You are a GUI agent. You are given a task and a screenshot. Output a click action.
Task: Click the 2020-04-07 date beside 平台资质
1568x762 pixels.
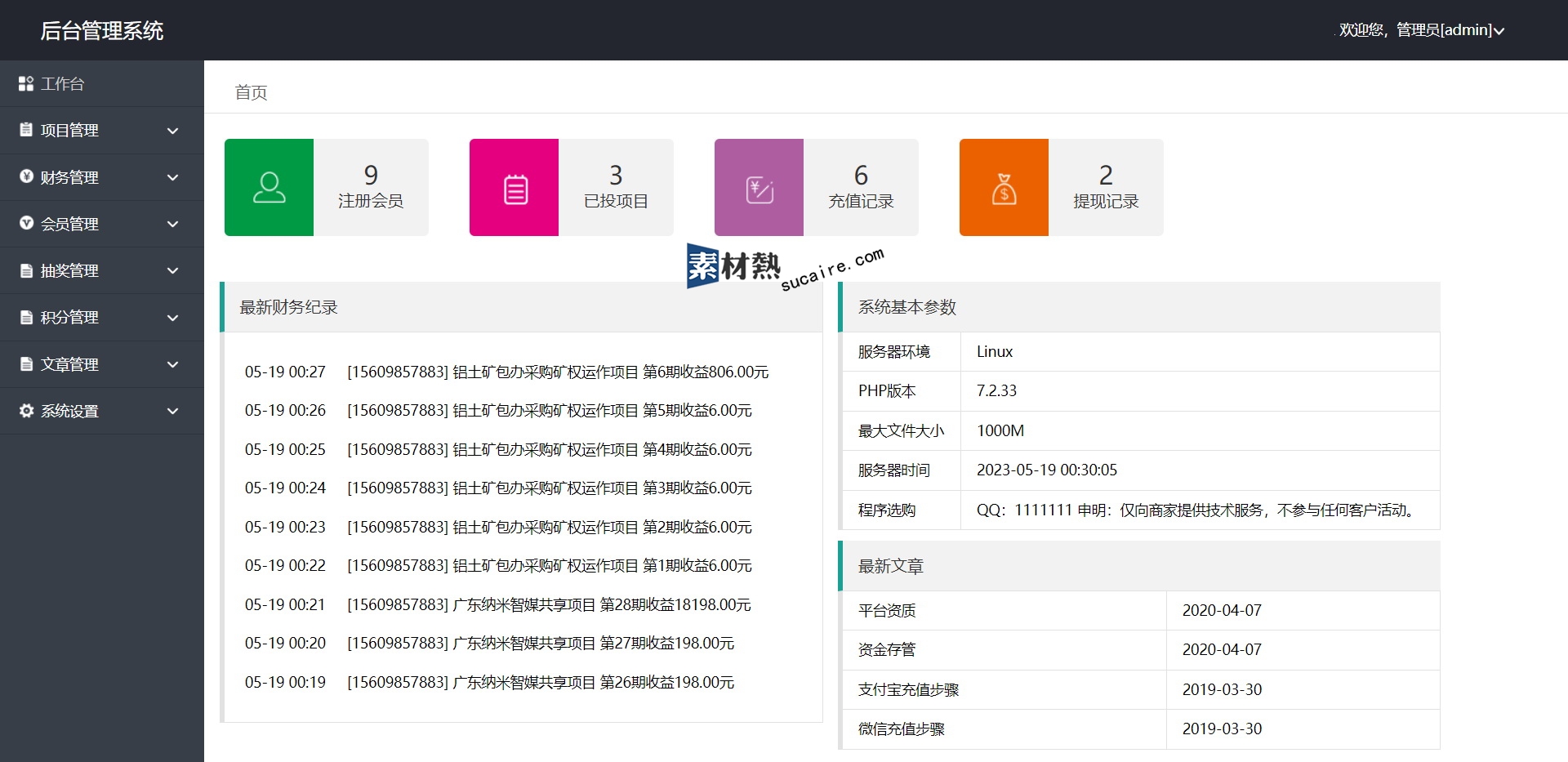[1222, 610]
